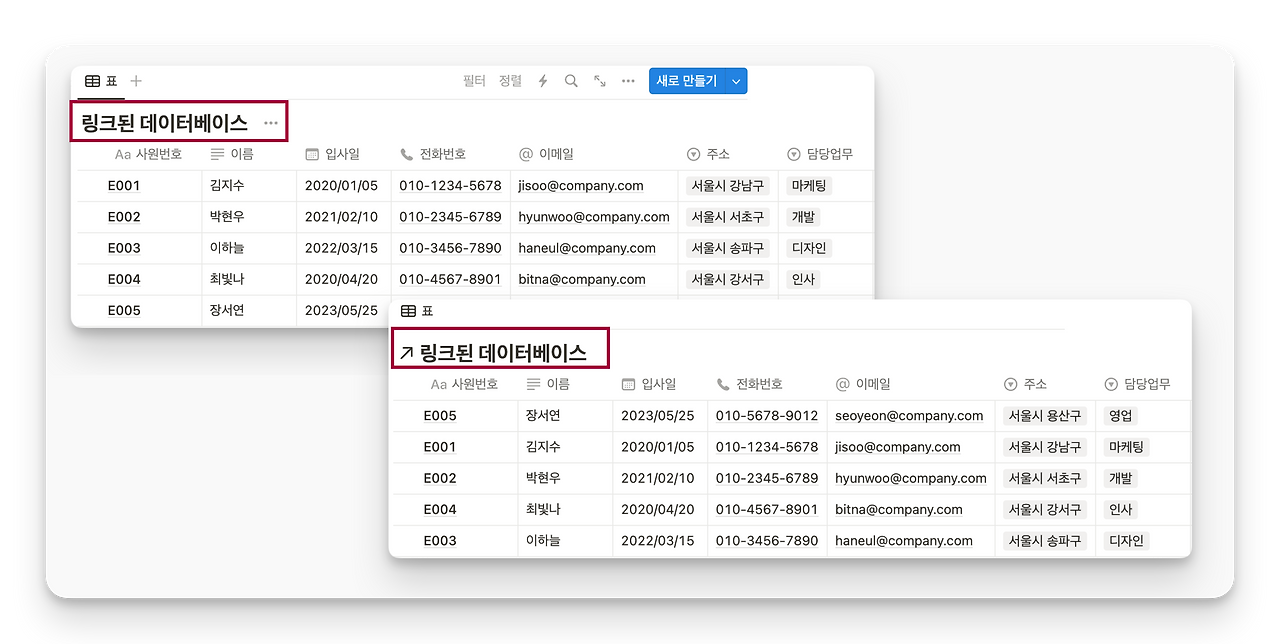Click the 주소 column header in front window

pos(1025,384)
